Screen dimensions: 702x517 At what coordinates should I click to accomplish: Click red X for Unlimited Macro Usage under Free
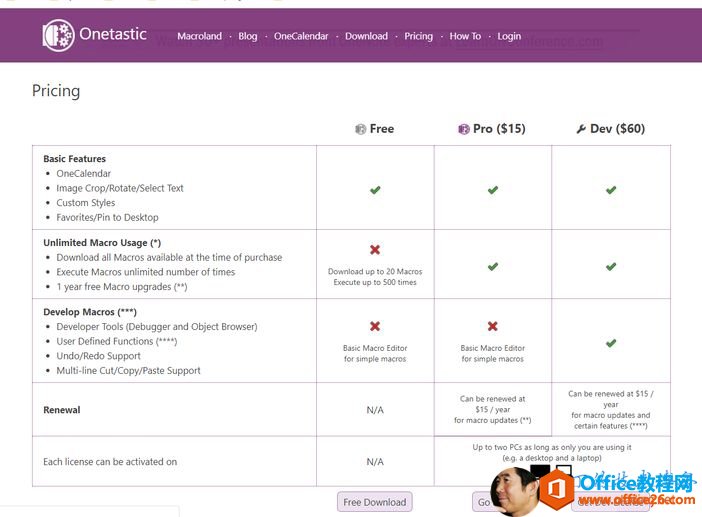point(375,250)
